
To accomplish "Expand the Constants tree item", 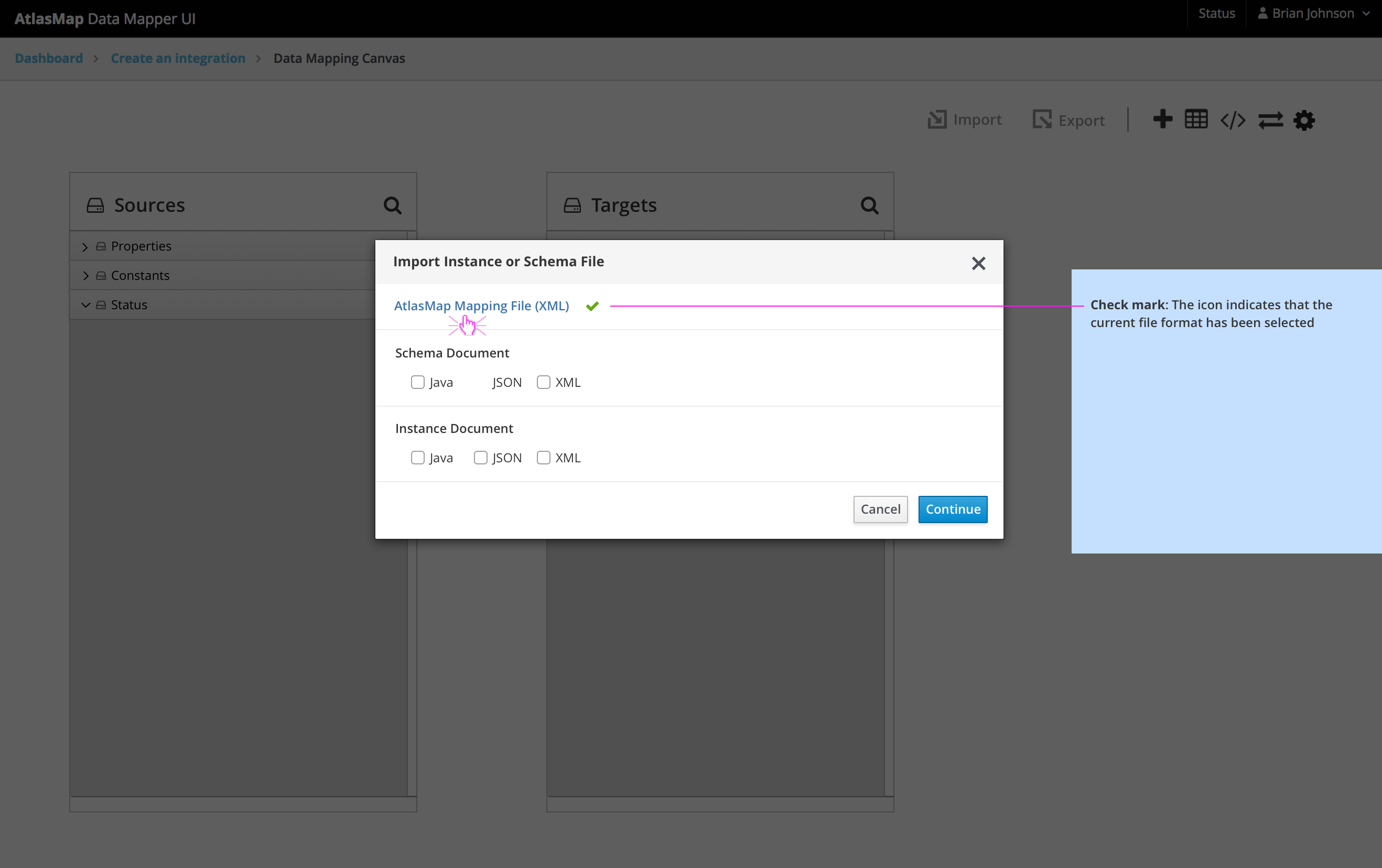I will click(85, 275).
